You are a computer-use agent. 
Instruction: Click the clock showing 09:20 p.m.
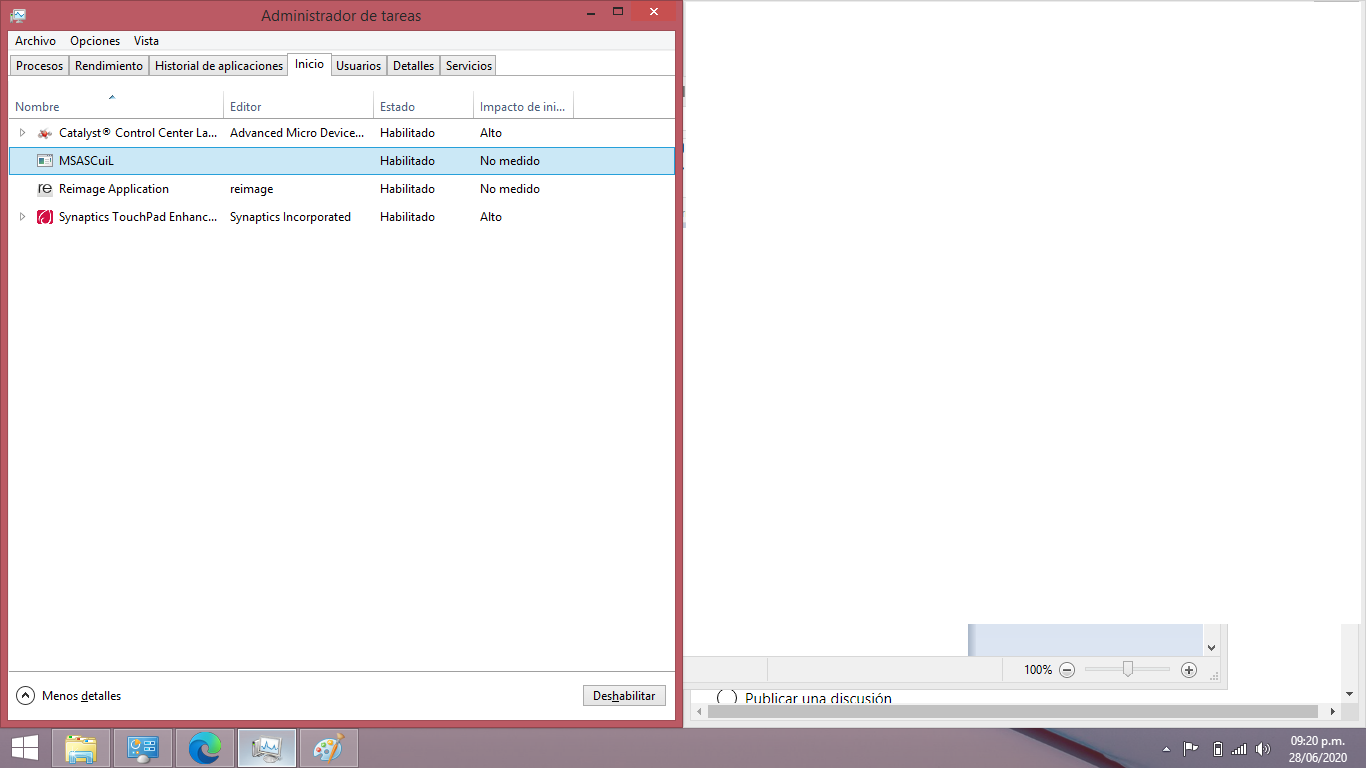click(x=1319, y=741)
